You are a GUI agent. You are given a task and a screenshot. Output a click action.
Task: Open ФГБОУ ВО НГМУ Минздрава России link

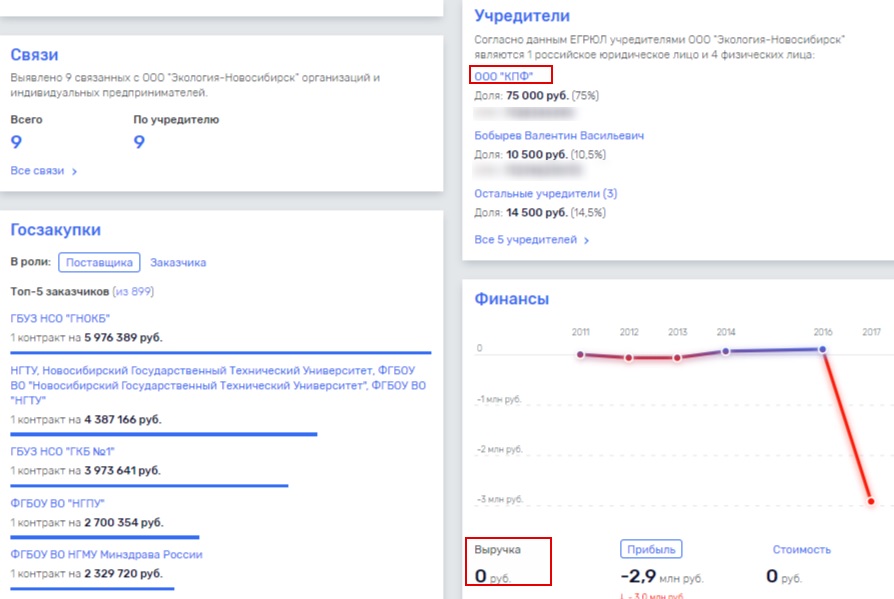pyautogui.click(x=106, y=555)
